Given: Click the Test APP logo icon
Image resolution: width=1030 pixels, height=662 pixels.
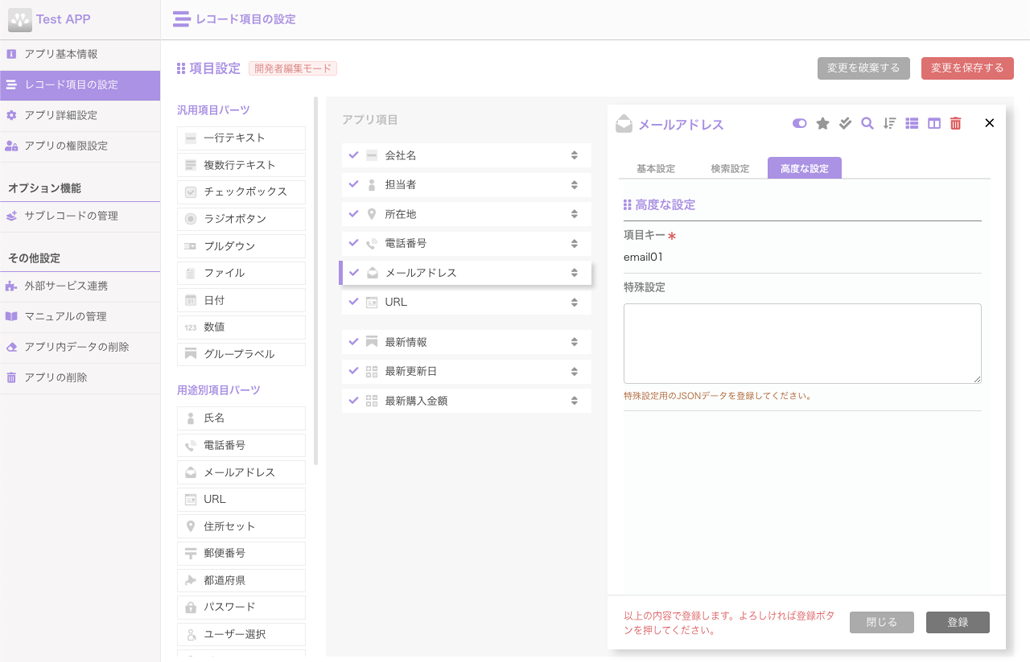Looking at the screenshot, I should (20, 20).
